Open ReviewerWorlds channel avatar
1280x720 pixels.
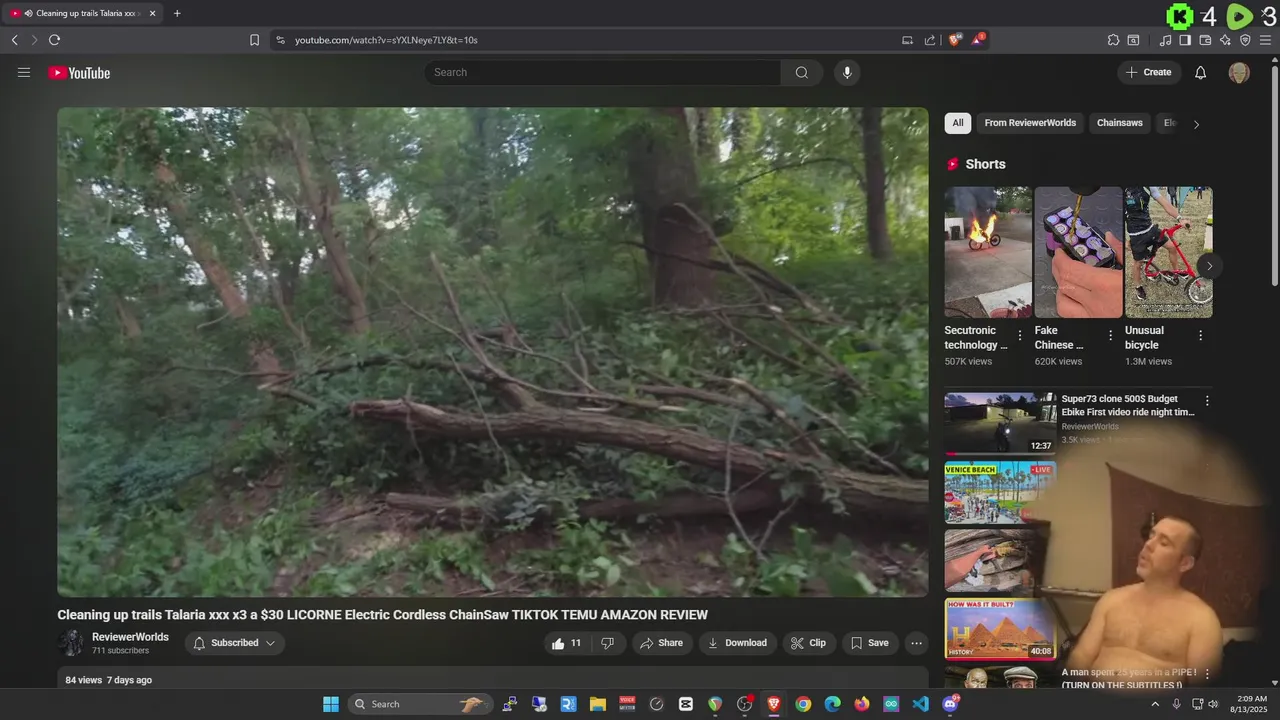[71, 643]
